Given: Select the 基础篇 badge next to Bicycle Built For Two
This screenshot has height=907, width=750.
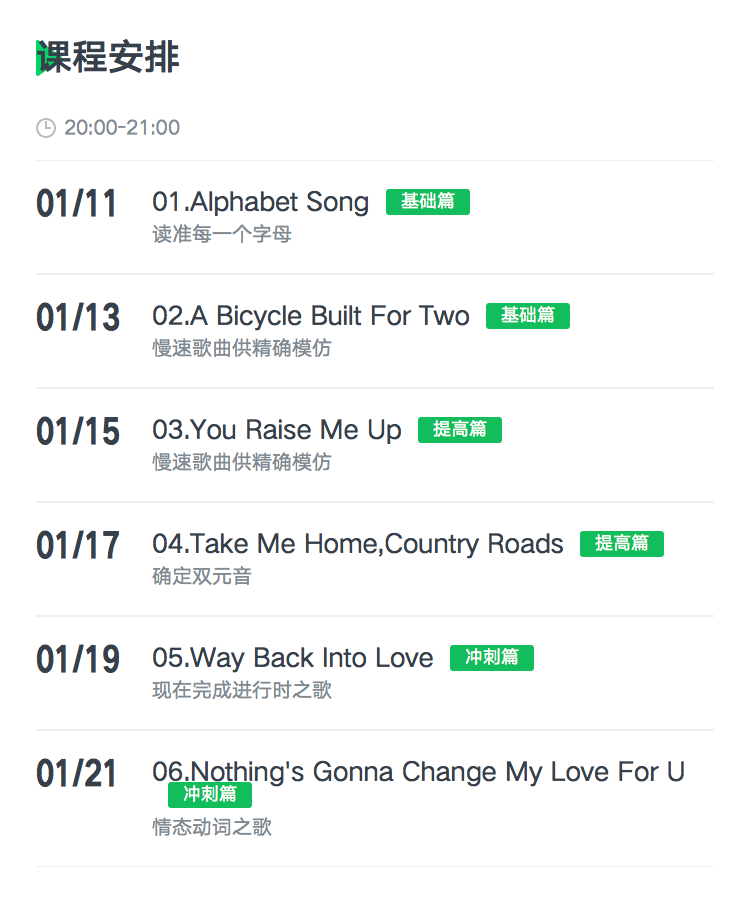Looking at the screenshot, I should [x=528, y=316].
